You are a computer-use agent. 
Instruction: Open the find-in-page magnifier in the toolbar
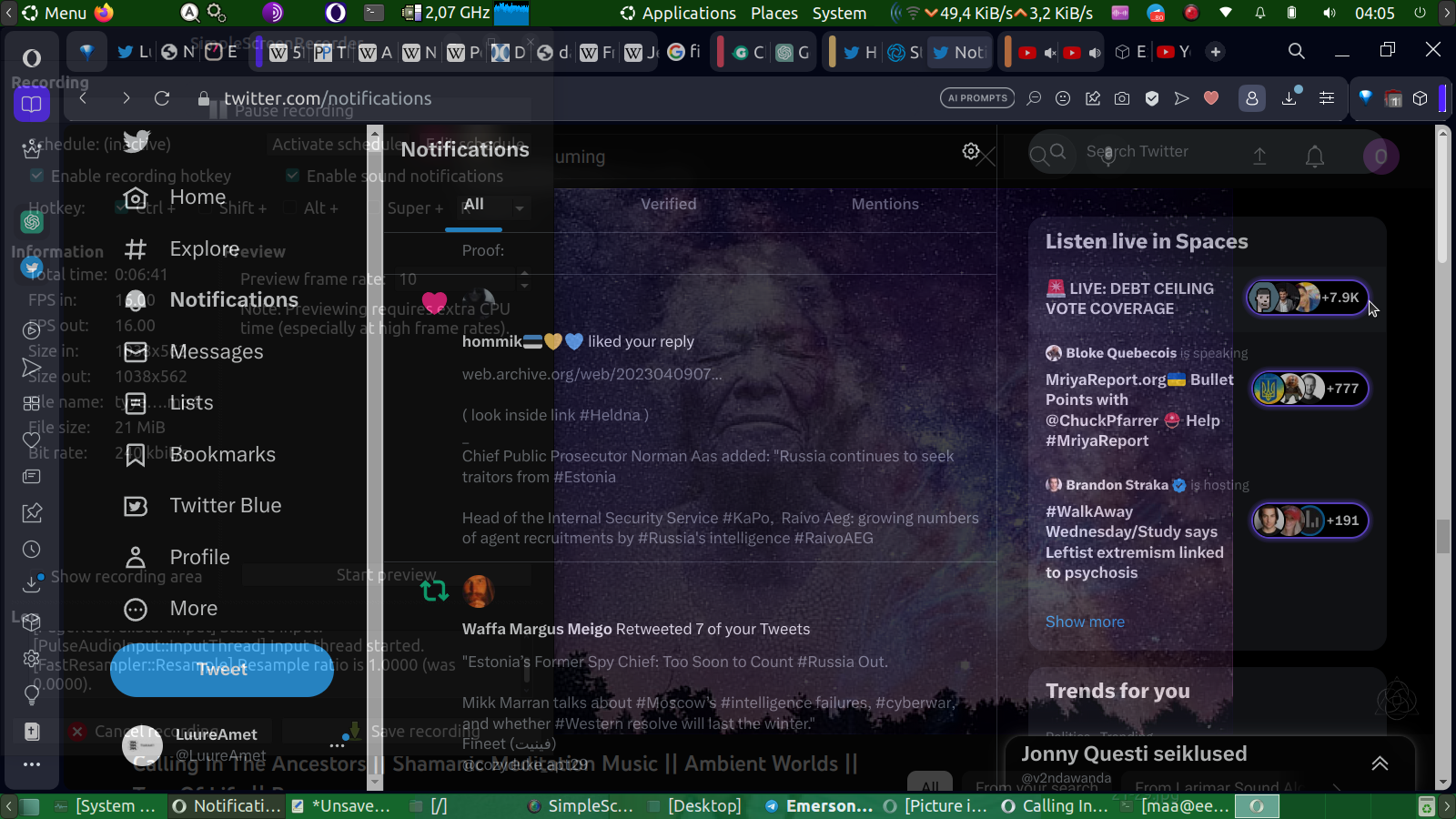click(x=1034, y=98)
